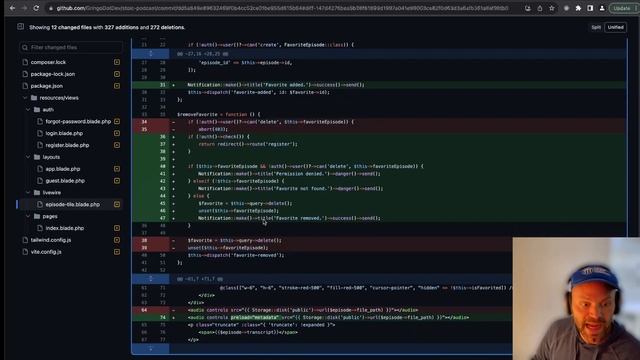The width and height of the screenshot is (640, 360).
Task: Open forgot-password.blade.php diff
Action: pos(78,121)
